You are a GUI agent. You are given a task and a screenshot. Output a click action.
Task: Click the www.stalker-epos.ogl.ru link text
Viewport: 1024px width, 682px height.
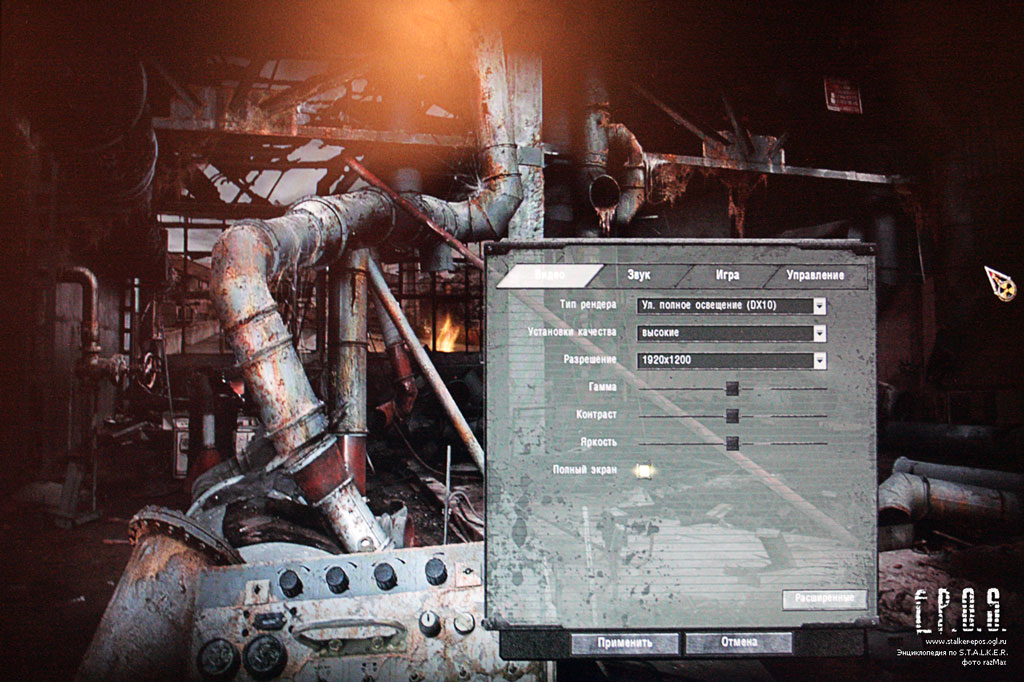(964, 641)
